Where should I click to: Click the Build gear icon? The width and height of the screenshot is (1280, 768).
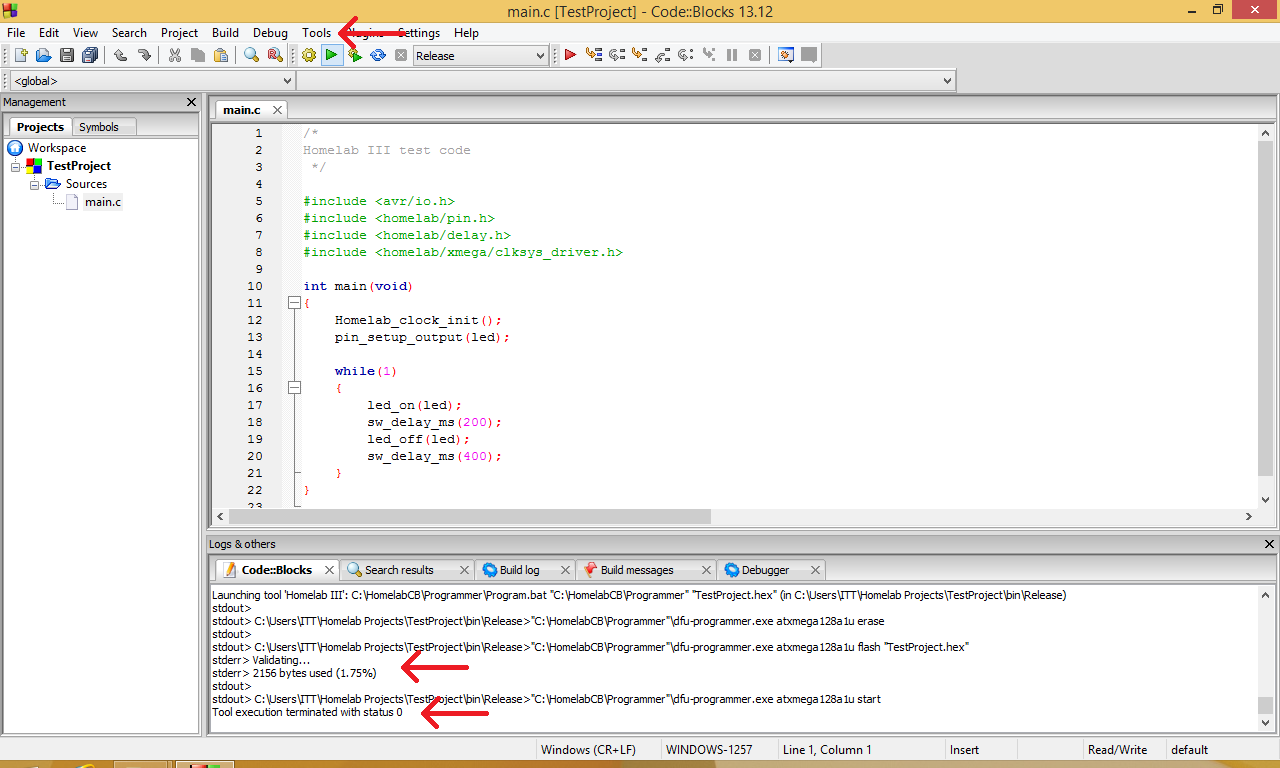pos(309,56)
